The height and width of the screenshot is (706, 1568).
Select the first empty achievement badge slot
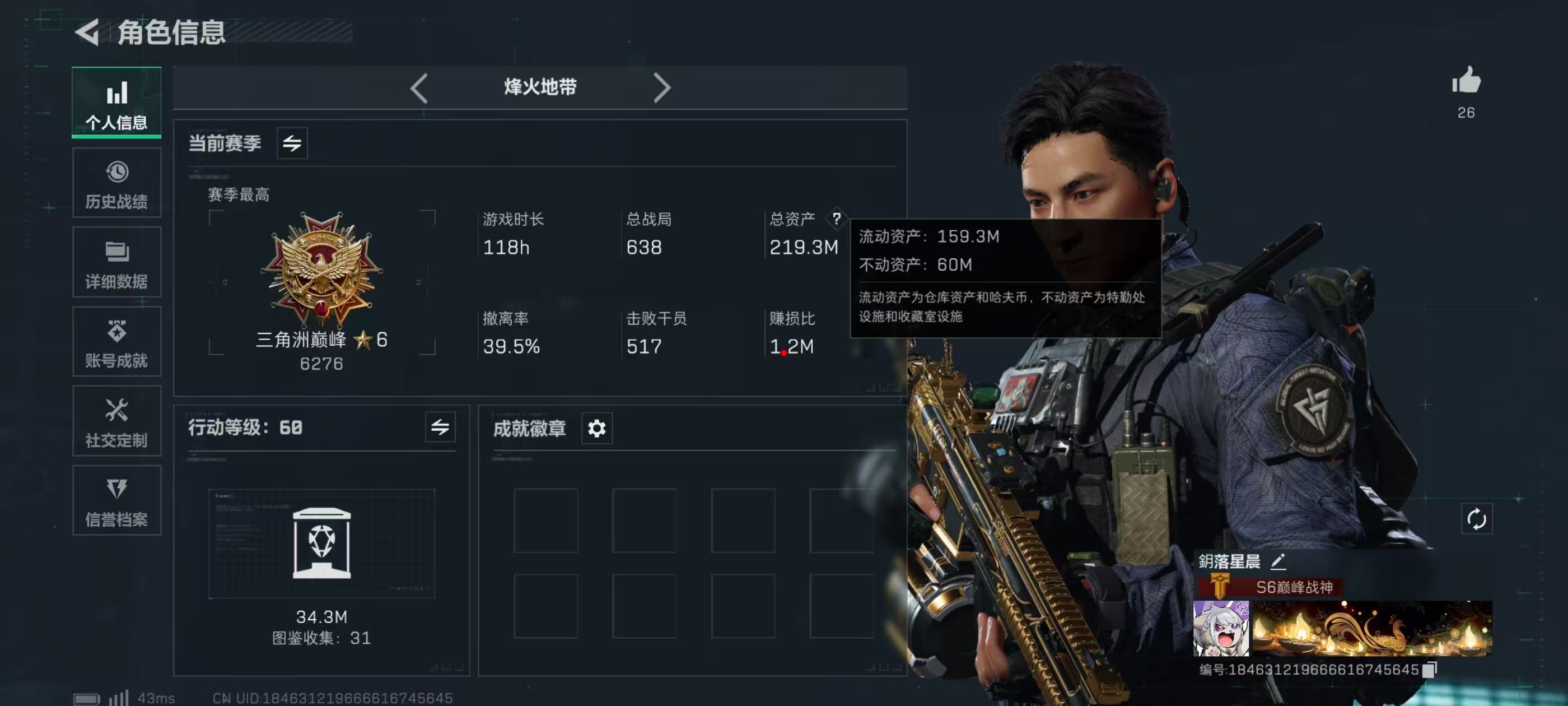tap(546, 520)
